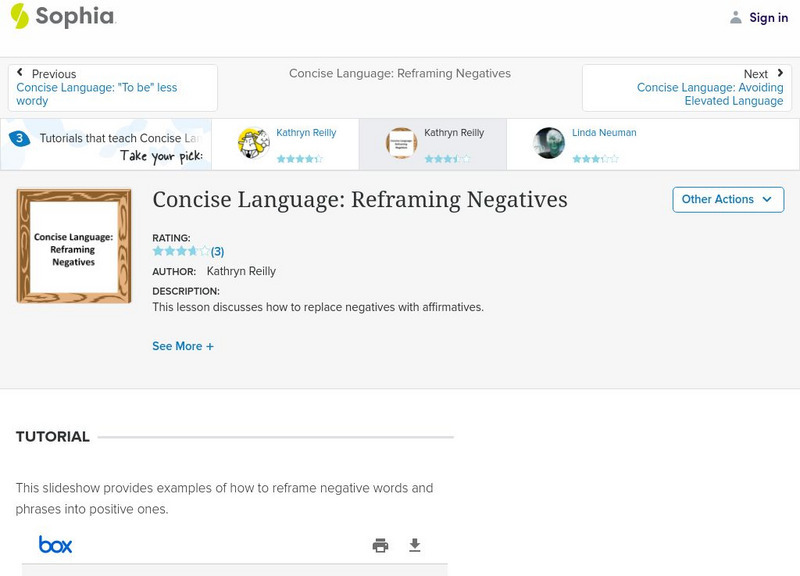
Task: Click the Box logo in the viewer
Action: click(55, 545)
